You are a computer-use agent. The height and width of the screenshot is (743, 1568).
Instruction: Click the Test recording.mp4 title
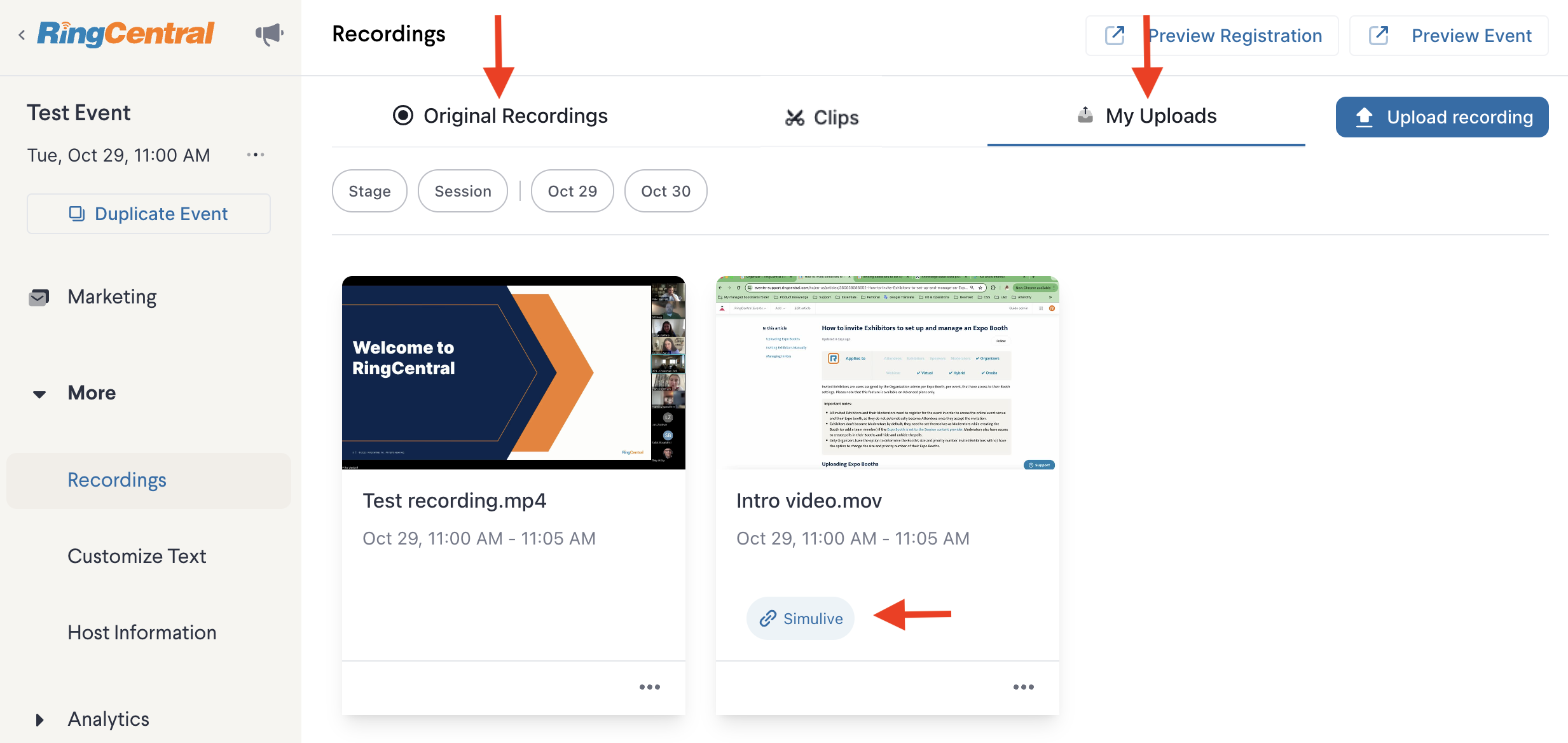tap(455, 501)
